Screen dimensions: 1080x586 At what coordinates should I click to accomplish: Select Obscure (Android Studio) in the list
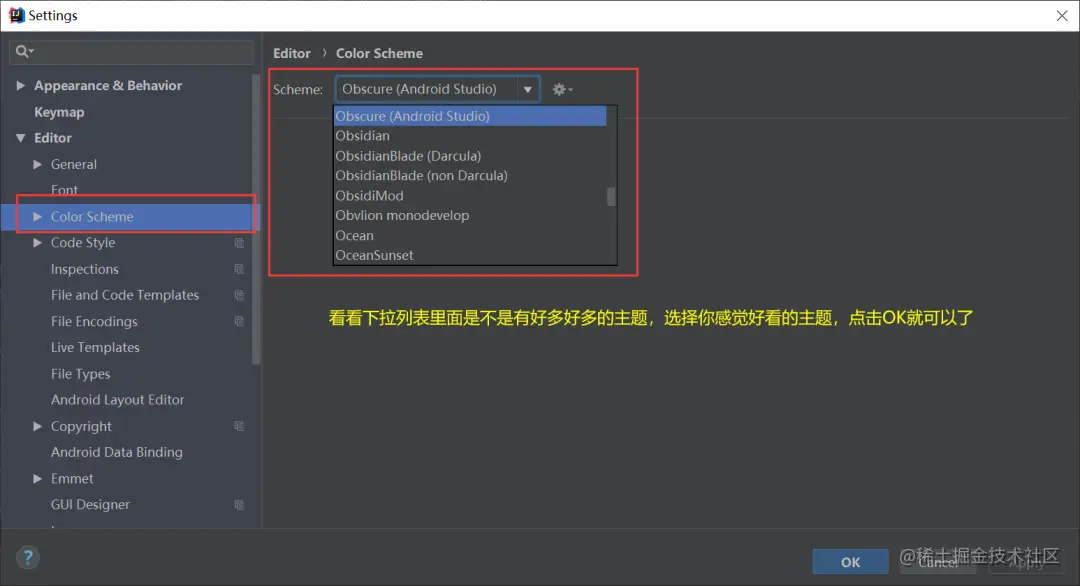coord(470,116)
